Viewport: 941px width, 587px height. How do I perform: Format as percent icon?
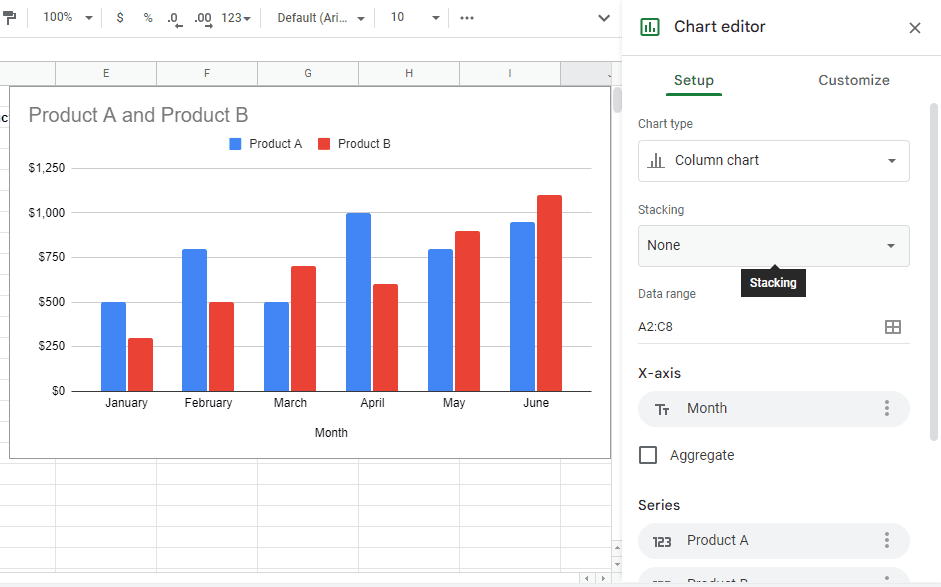pos(148,18)
